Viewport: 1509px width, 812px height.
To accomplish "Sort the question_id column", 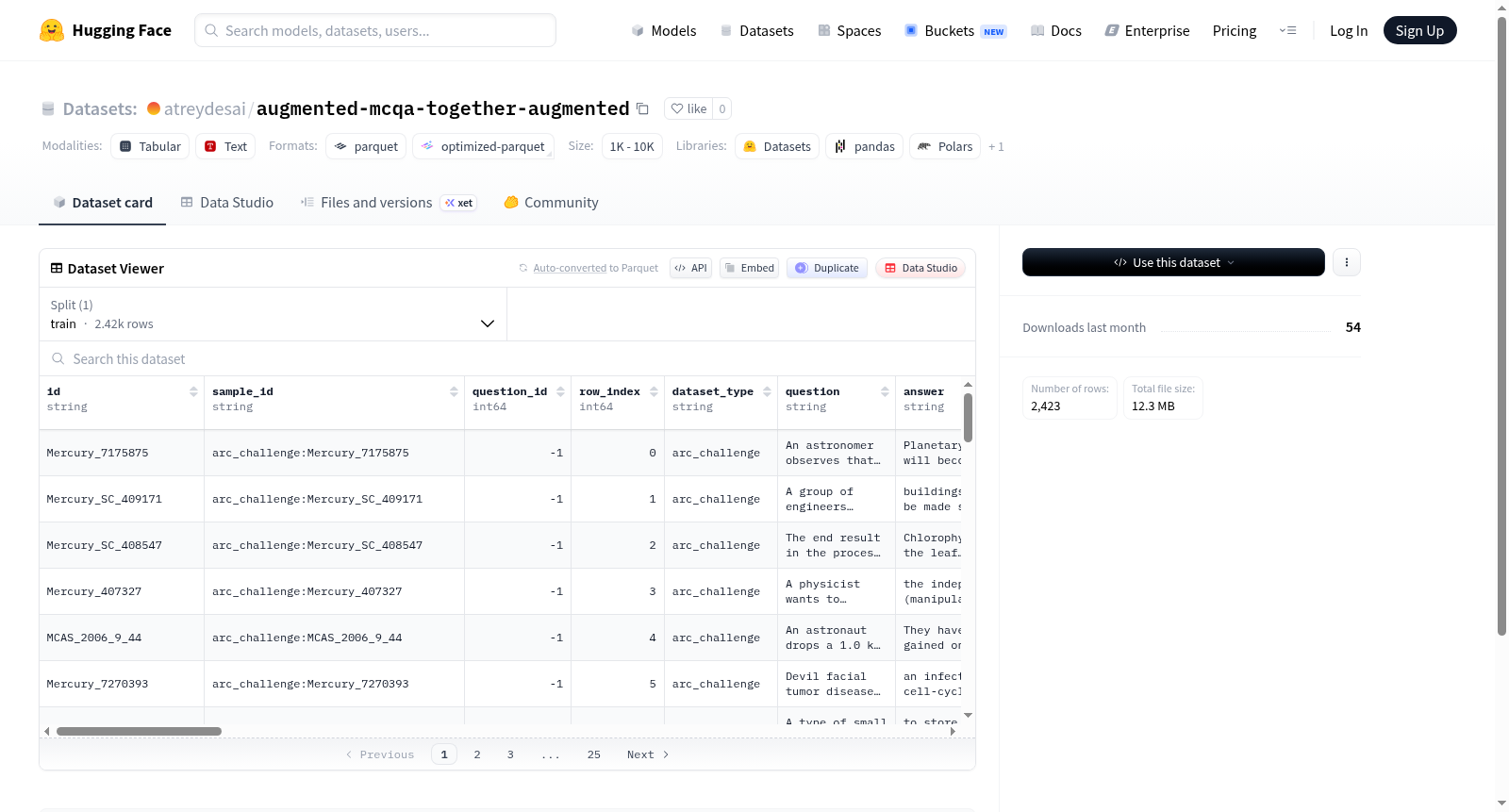I will (x=560, y=391).
